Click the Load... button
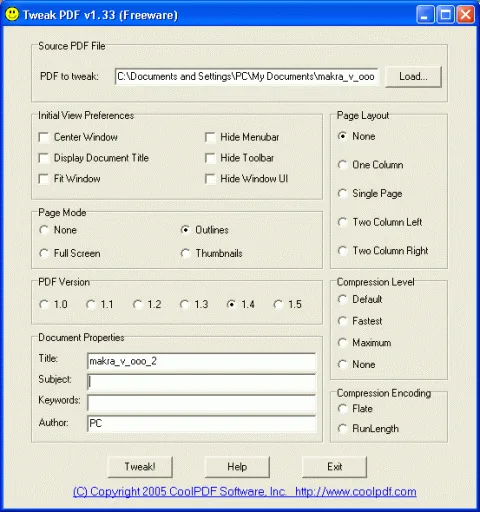Image resolution: width=480 pixels, height=512 pixels. (413, 77)
